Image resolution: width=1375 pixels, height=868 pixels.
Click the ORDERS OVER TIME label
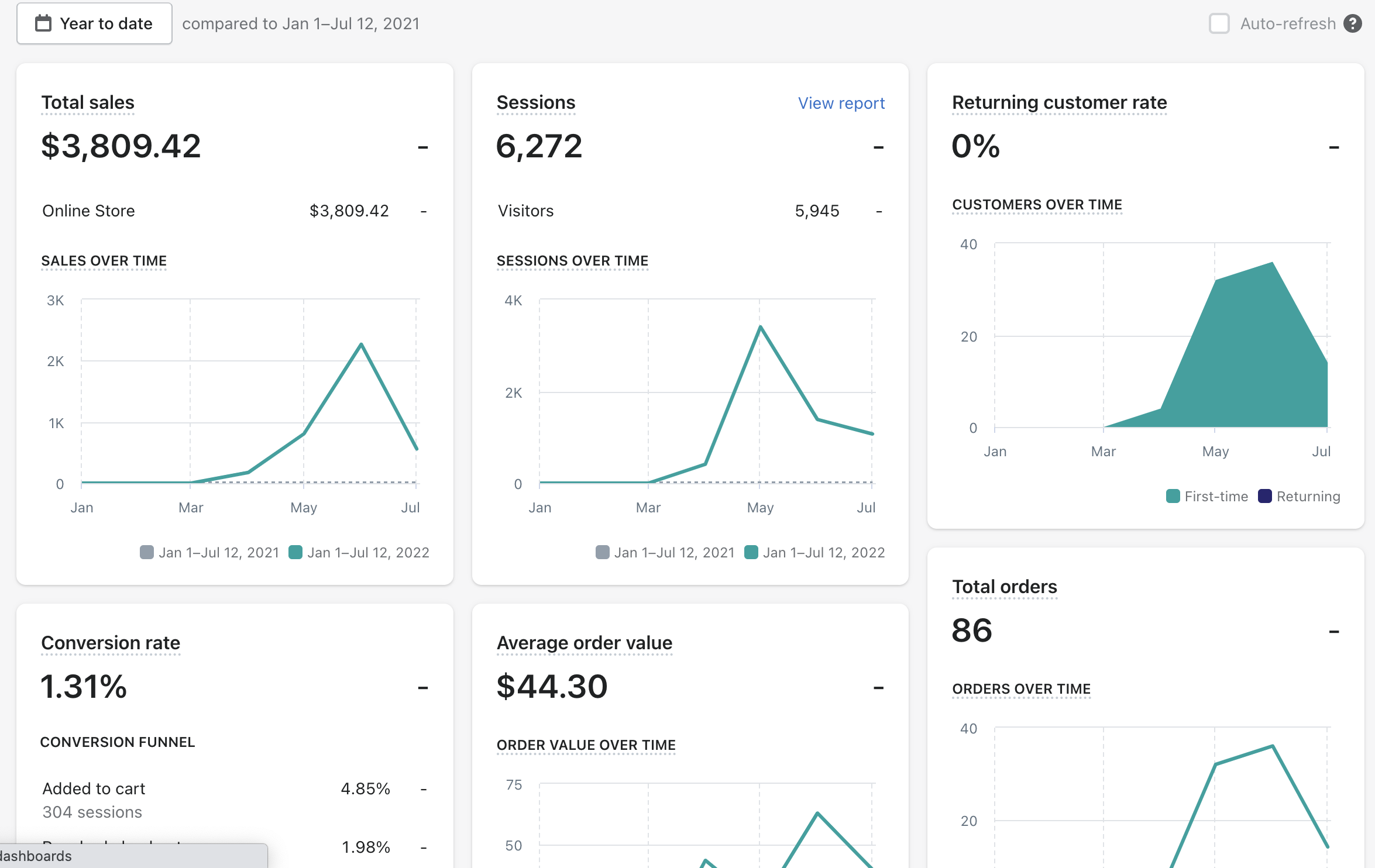(x=1021, y=689)
